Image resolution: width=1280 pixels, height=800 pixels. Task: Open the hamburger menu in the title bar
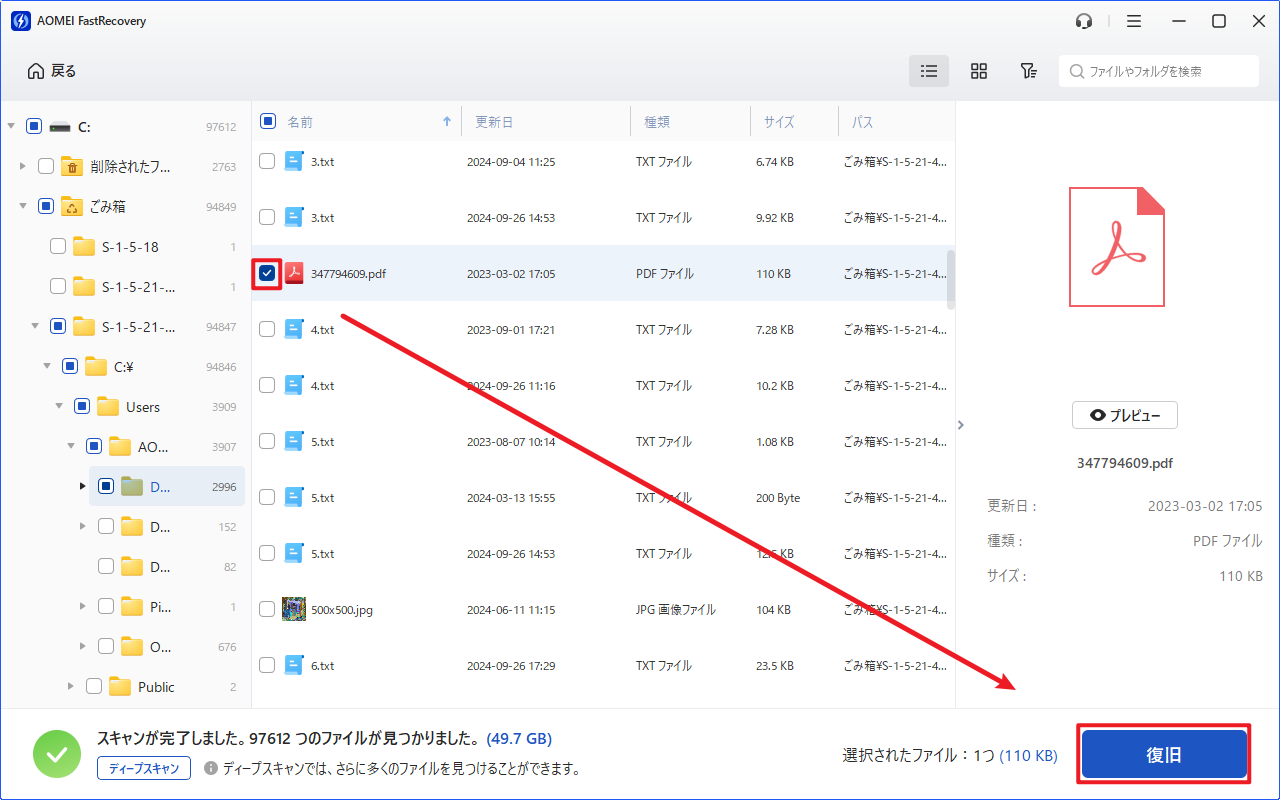(x=1134, y=21)
